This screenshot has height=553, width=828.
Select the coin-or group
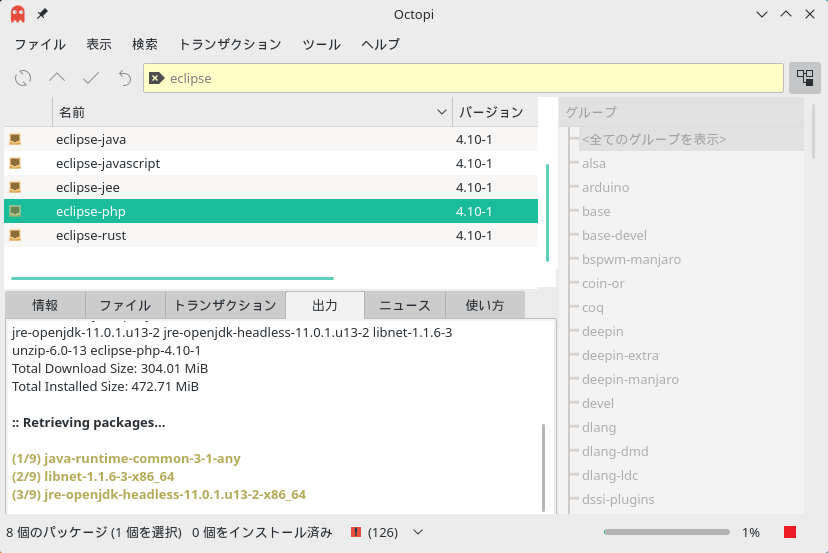pyautogui.click(x=603, y=283)
